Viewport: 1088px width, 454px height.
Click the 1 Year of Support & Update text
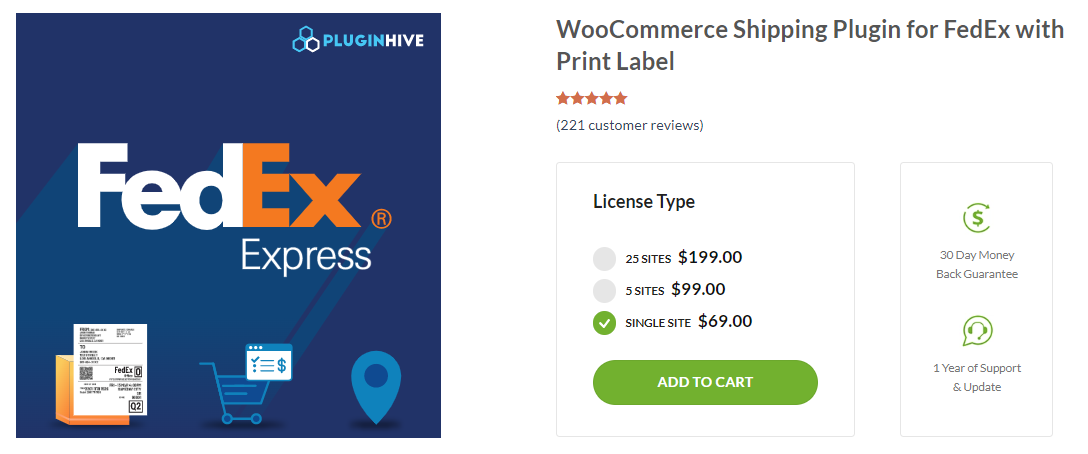[x=976, y=377]
